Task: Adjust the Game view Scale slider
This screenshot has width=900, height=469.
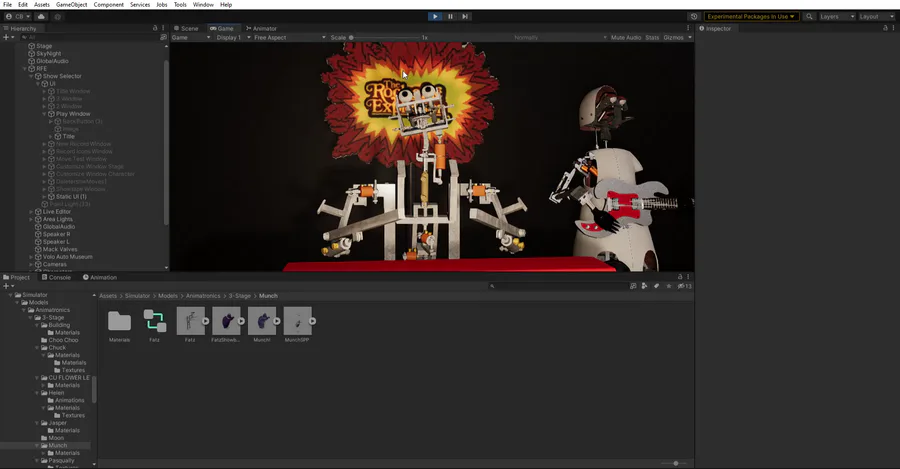Action: pyautogui.click(x=386, y=37)
